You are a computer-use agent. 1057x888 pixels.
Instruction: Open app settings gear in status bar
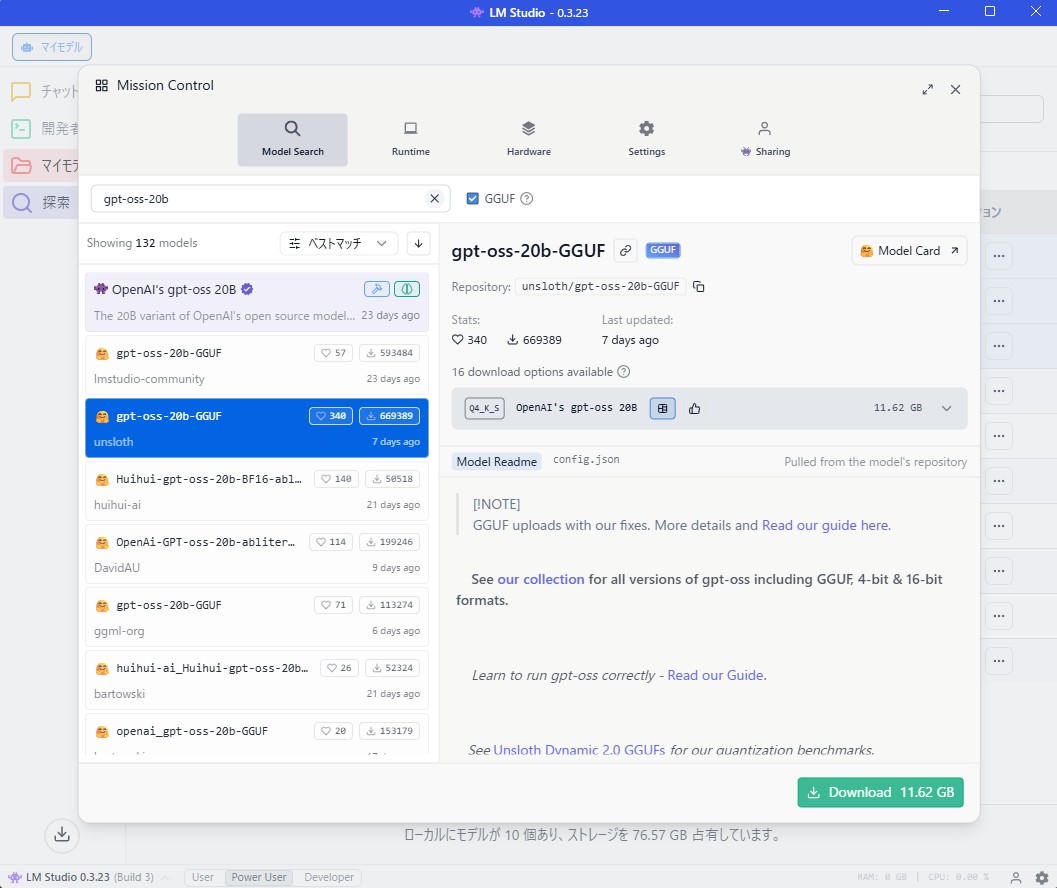click(1042, 877)
